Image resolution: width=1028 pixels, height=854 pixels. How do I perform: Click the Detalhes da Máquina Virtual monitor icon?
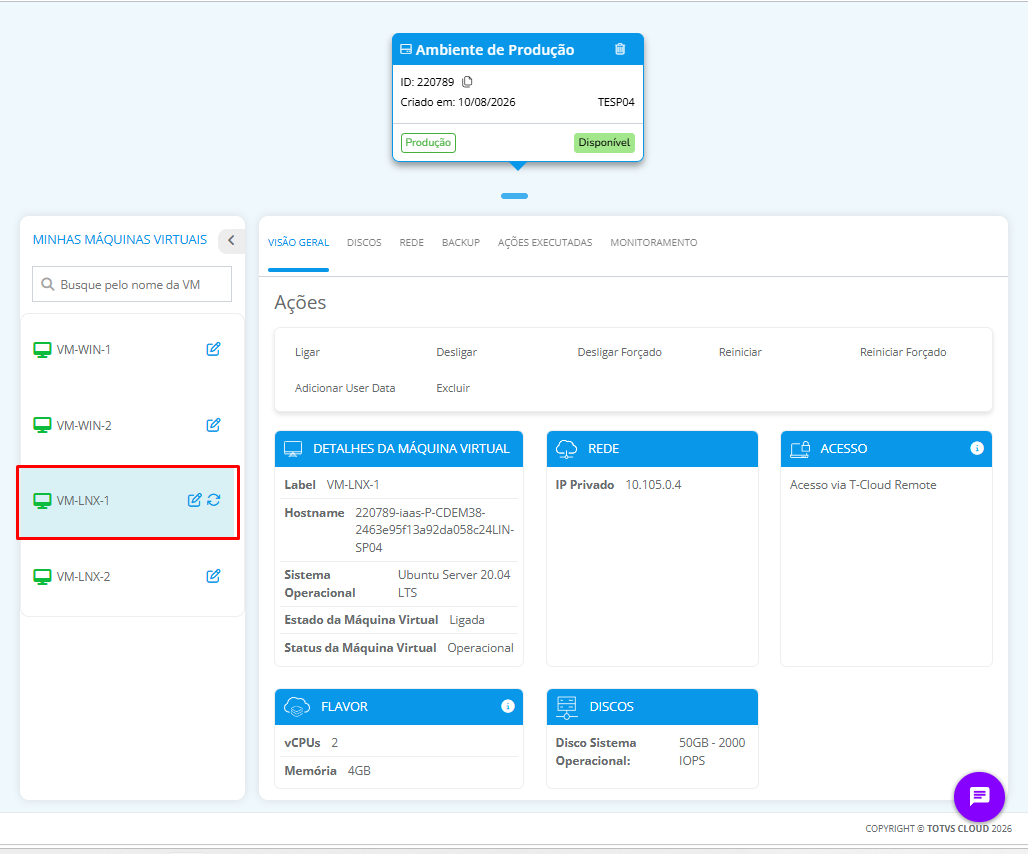[x=293, y=449]
